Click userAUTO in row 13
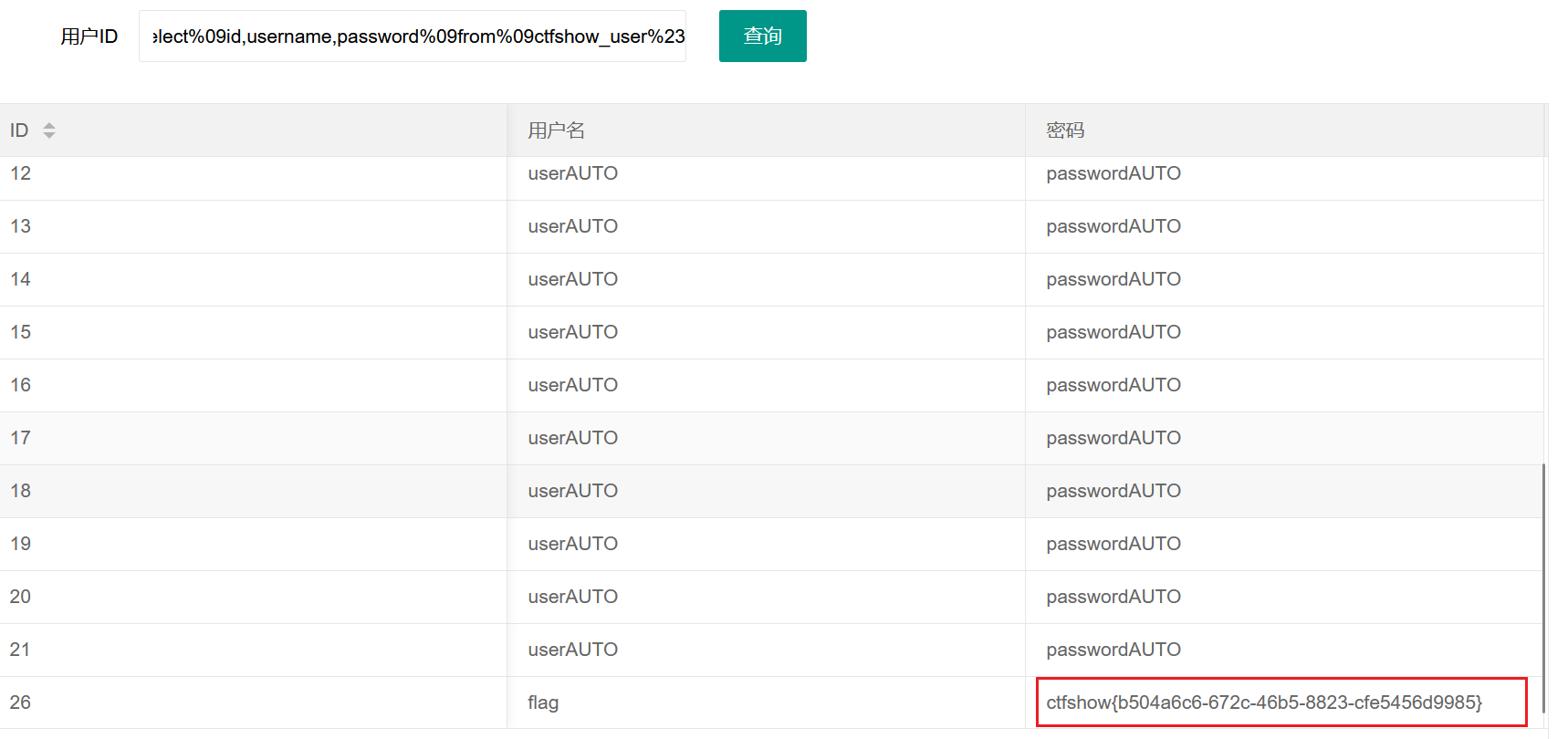 point(572,226)
